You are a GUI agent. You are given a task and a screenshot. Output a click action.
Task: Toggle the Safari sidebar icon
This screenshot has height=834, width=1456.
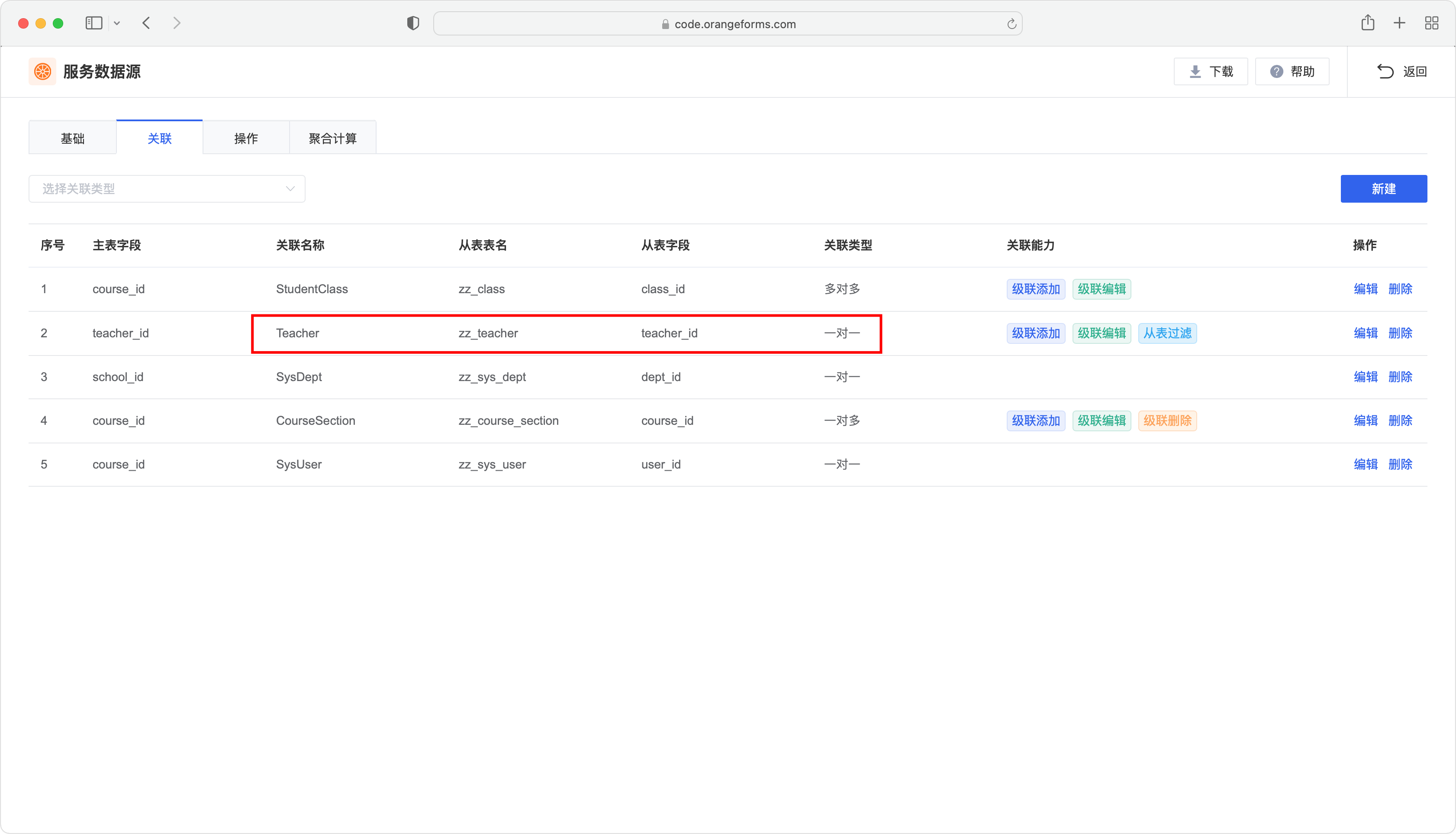coord(94,23)
